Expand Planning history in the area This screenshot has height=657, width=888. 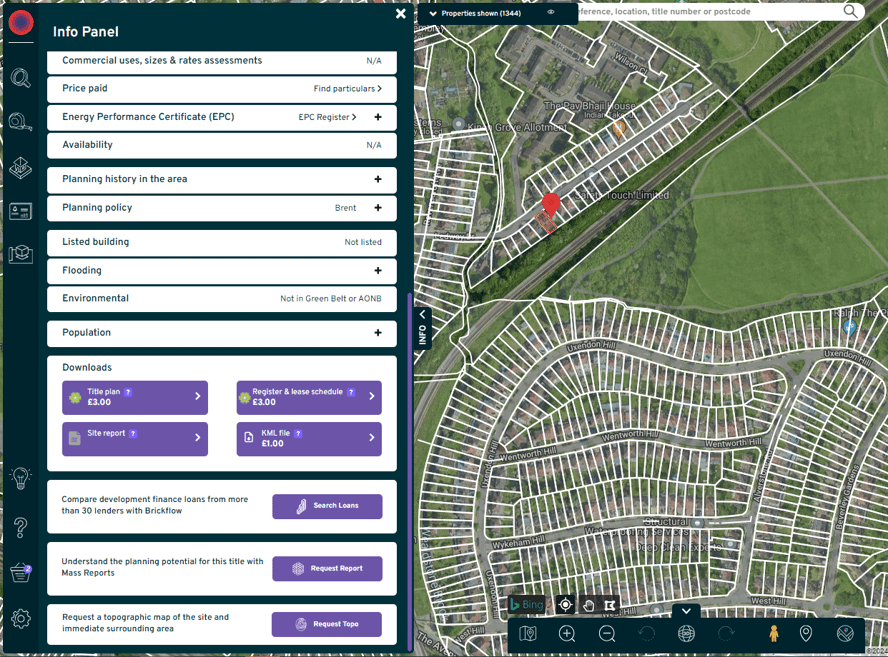[378, 179]
